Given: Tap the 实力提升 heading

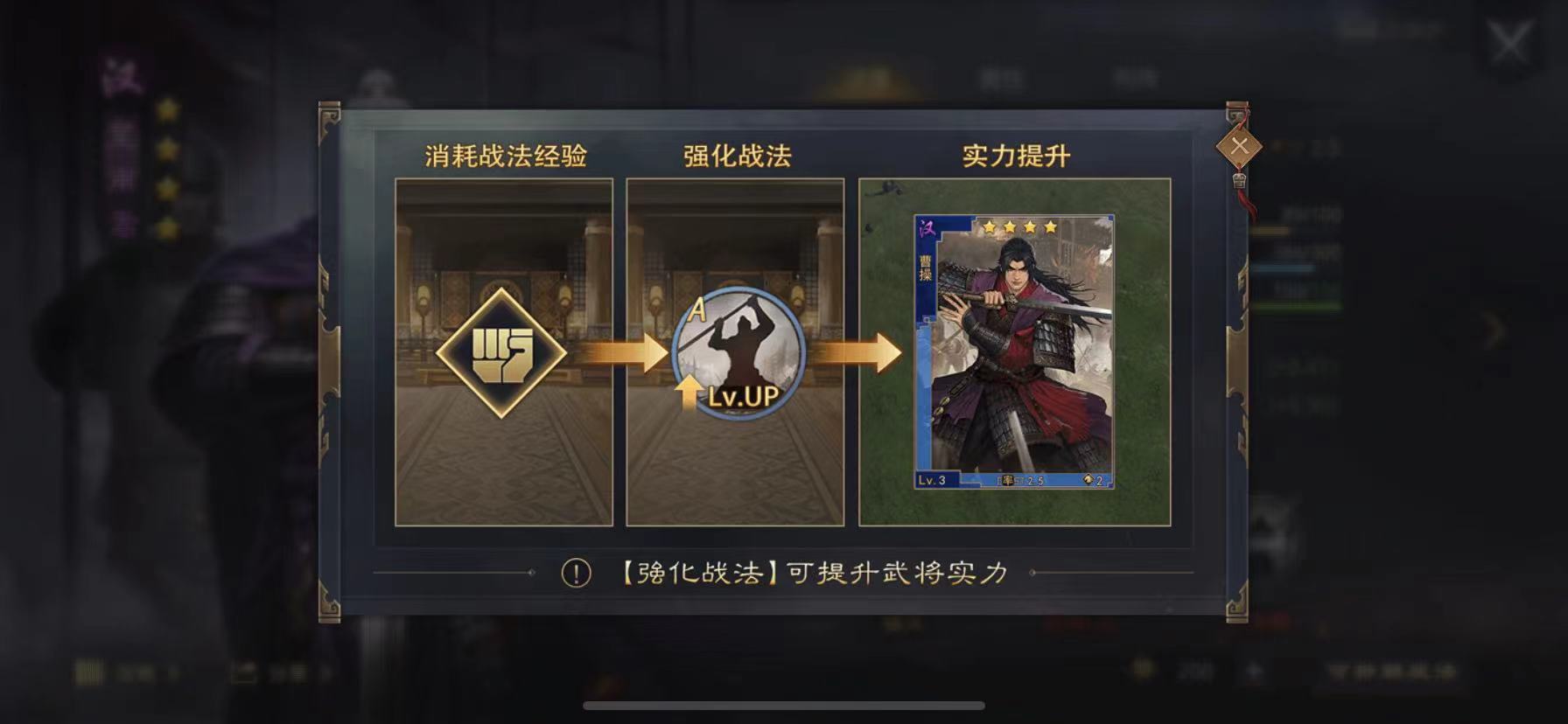Looking at the screenshot, I should (x=1016, y=156).
